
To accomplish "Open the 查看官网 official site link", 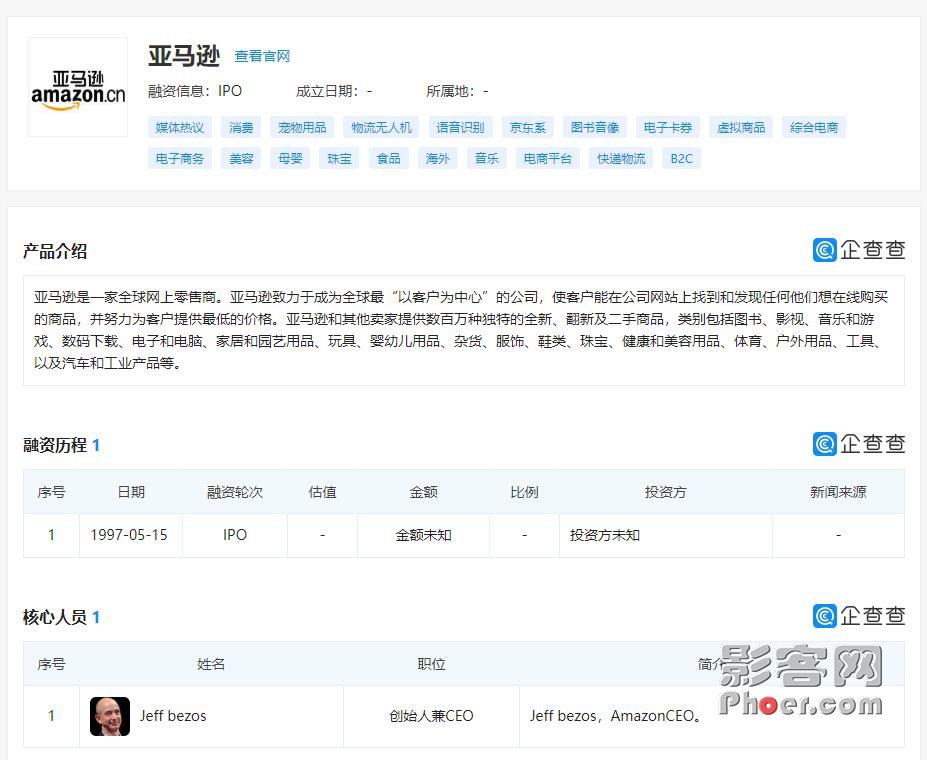I will [262, 56].
